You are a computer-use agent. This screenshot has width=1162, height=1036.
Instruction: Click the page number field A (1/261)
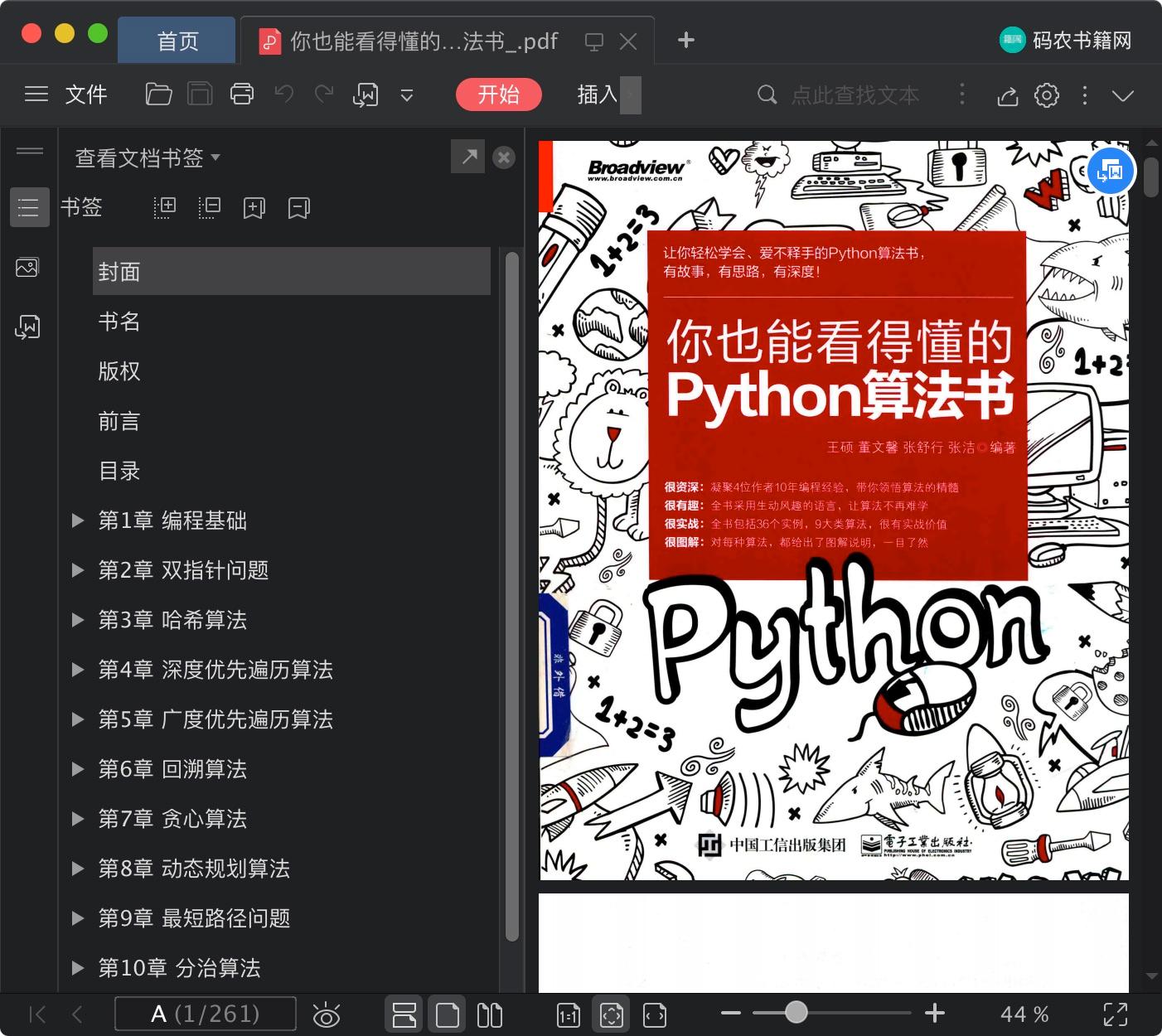click(206, 1014)
